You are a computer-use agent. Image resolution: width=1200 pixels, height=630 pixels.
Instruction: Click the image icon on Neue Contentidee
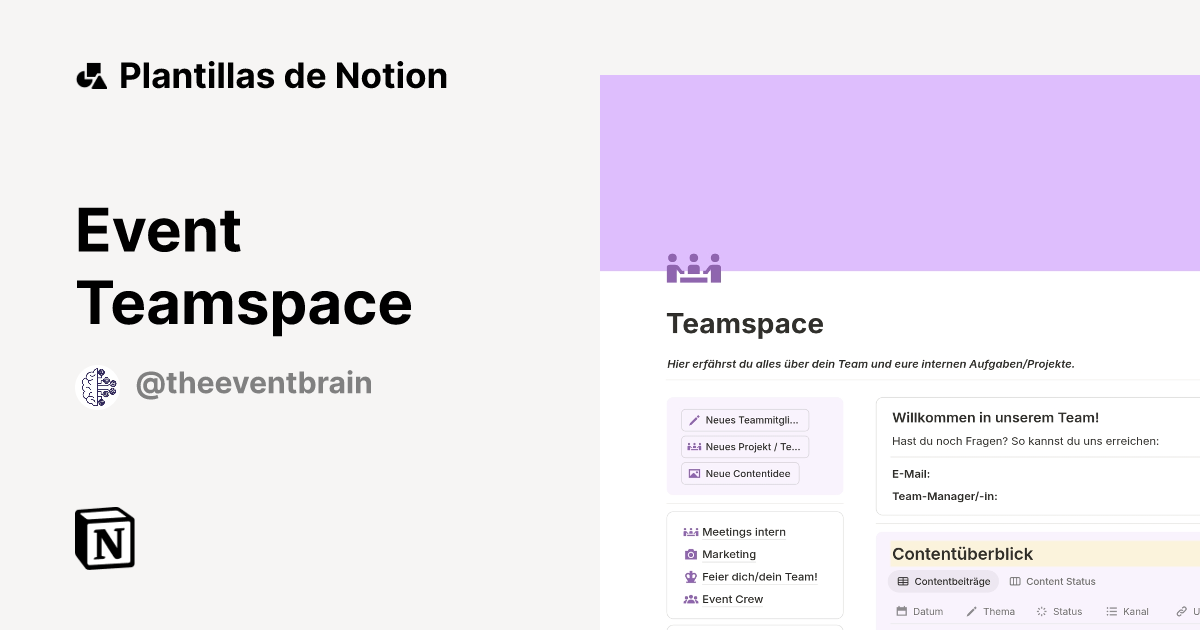[694, 473]
